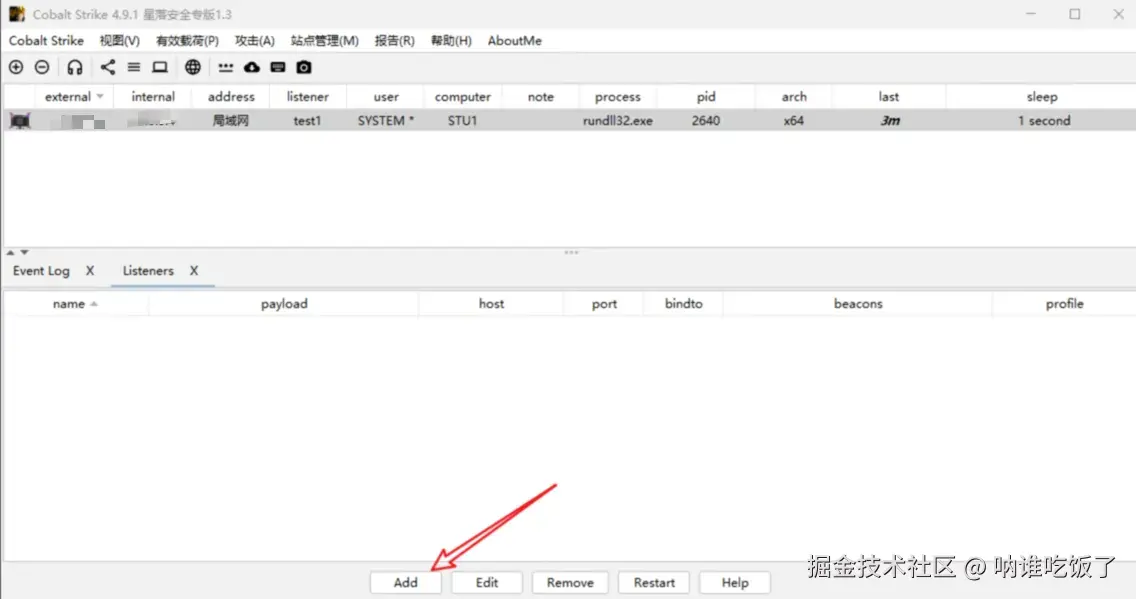Screen dimensions: 1136x599
Task: Sort listeners by profile column header
Action: [1064, 304]
